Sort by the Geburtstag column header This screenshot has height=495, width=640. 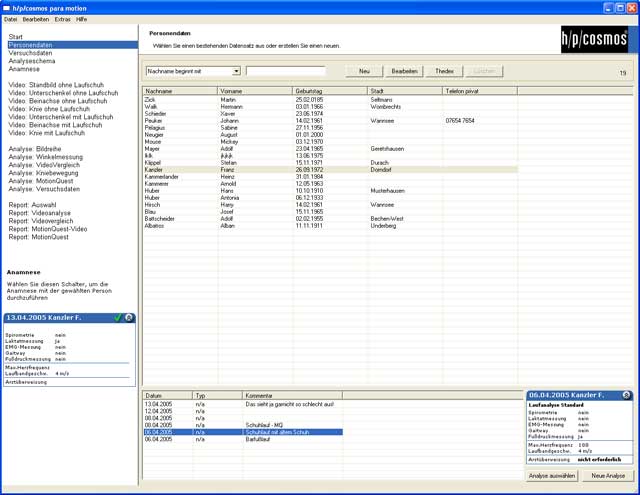click(x=330, y=91)
